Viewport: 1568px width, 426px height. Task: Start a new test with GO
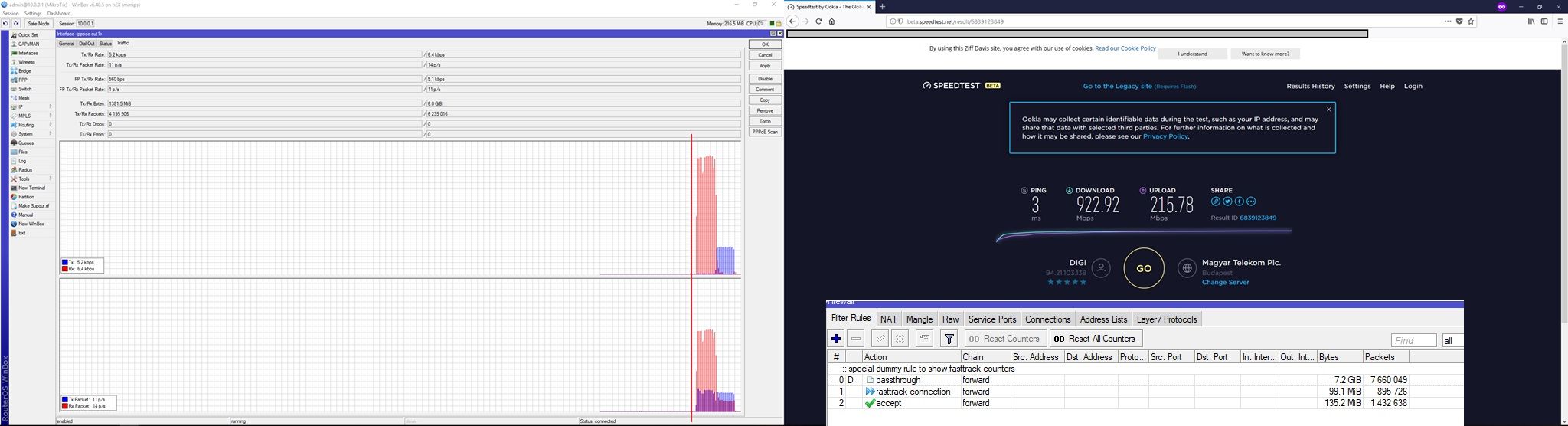(1144, 268)
